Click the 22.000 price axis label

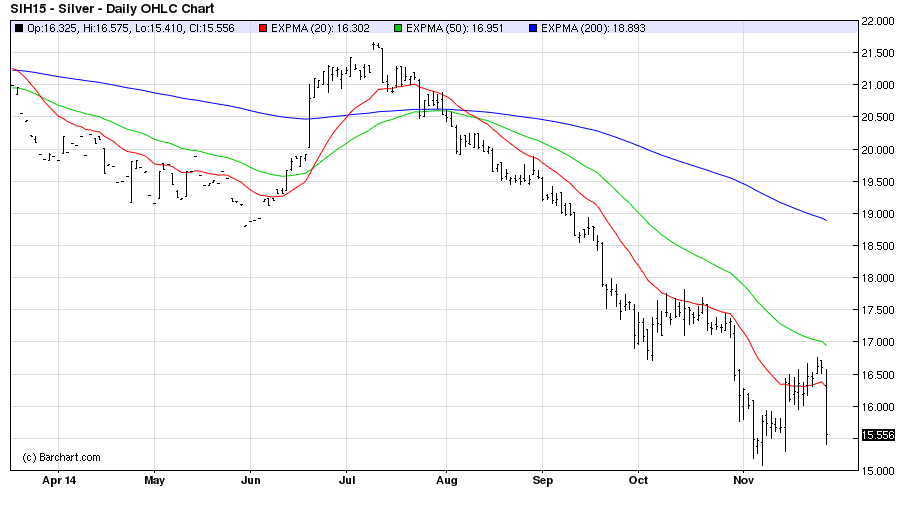[x=878, y=21]
